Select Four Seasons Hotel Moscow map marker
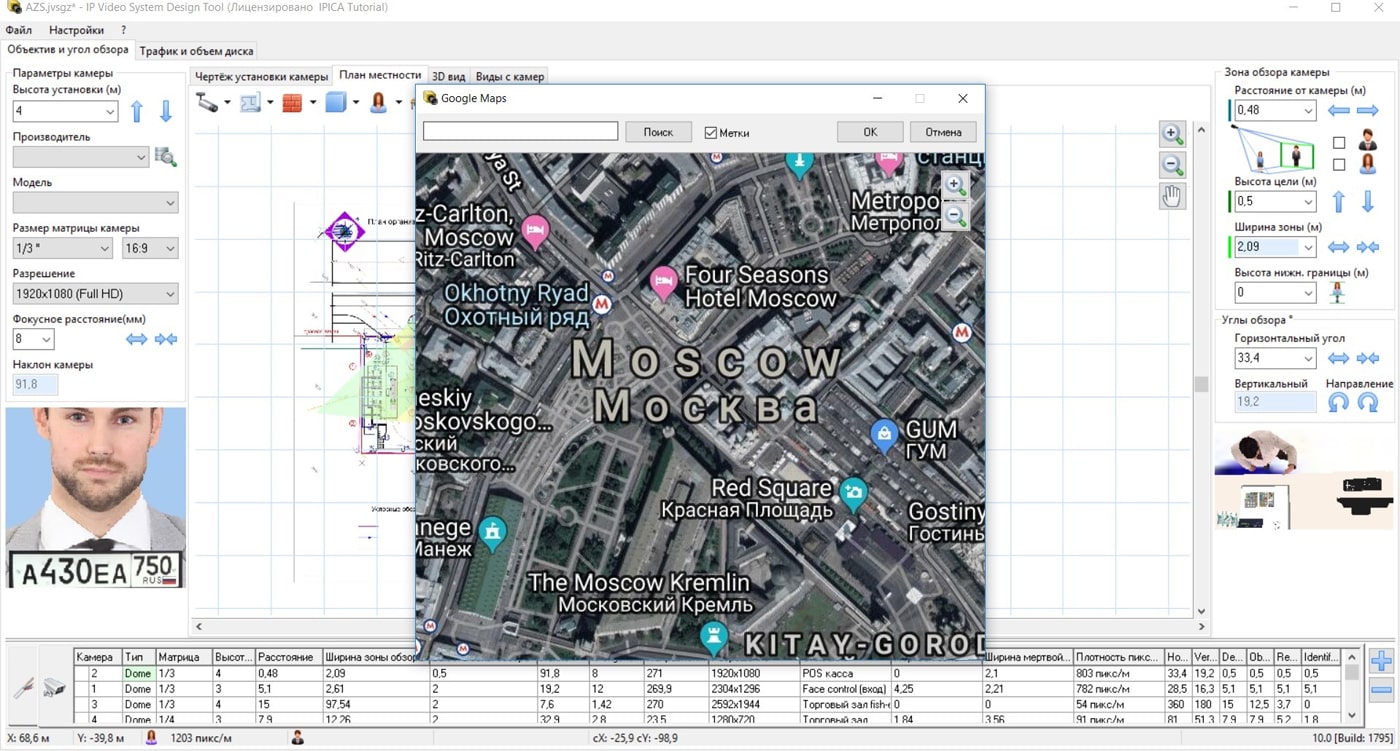This screenshot has width=1400, height=751. tap(662, 283)
